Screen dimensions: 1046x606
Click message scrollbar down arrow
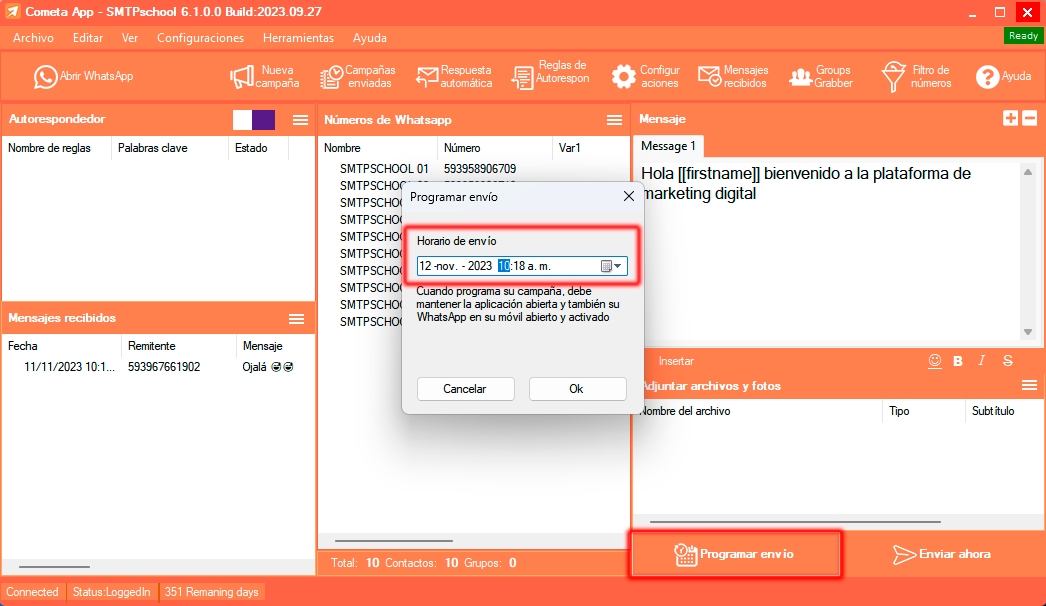(1028, 332)
